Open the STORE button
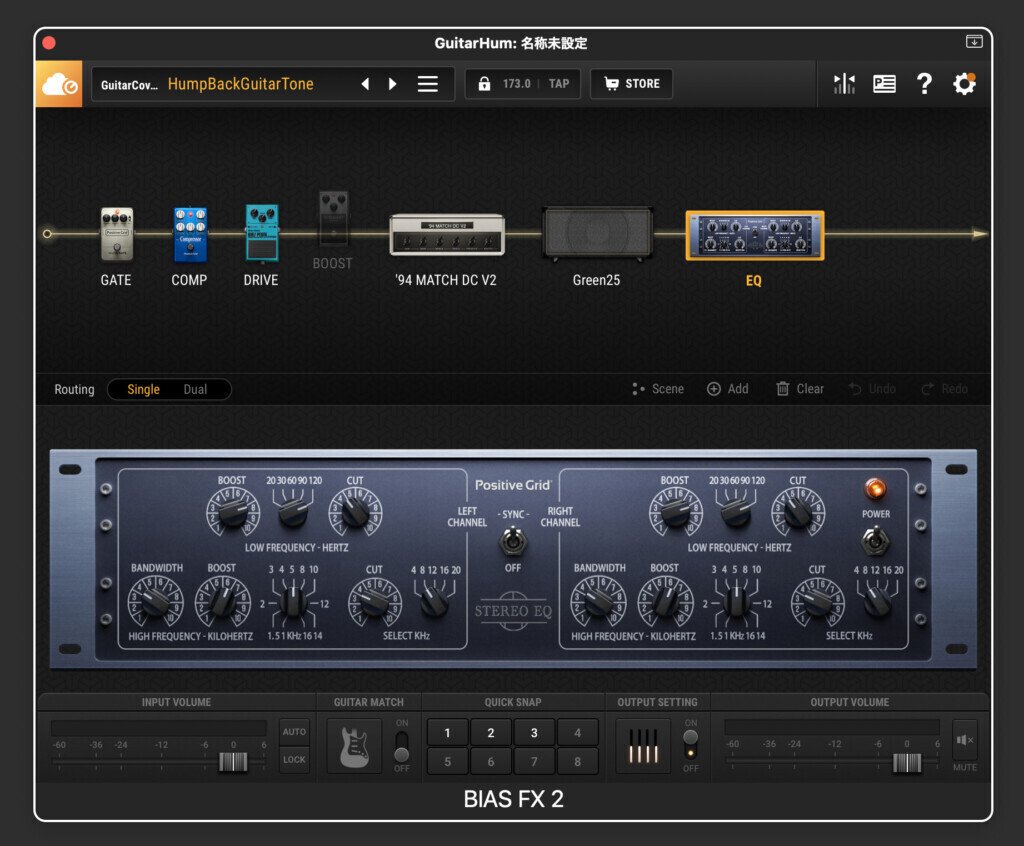Image resolution: width=1024 pixels, height=846 pixels. (632, 84)
